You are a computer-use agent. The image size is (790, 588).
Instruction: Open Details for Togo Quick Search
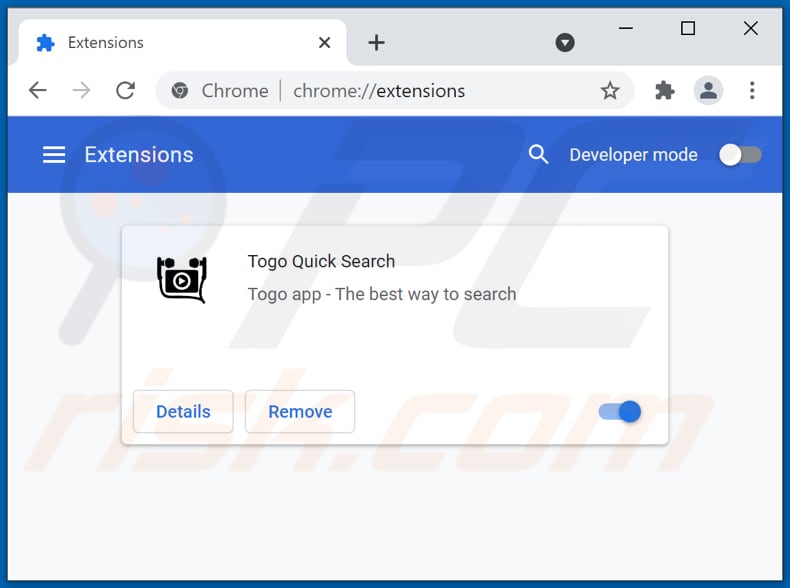[x=183, y=412]
